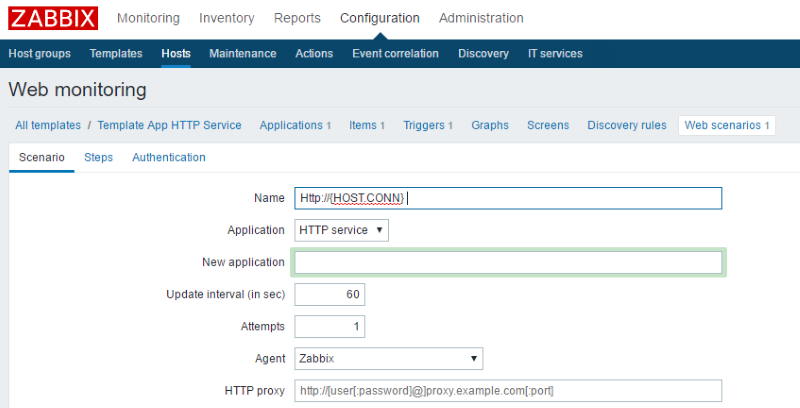Open the Actions page
The image size is (800, 408).
click(314, 54)
